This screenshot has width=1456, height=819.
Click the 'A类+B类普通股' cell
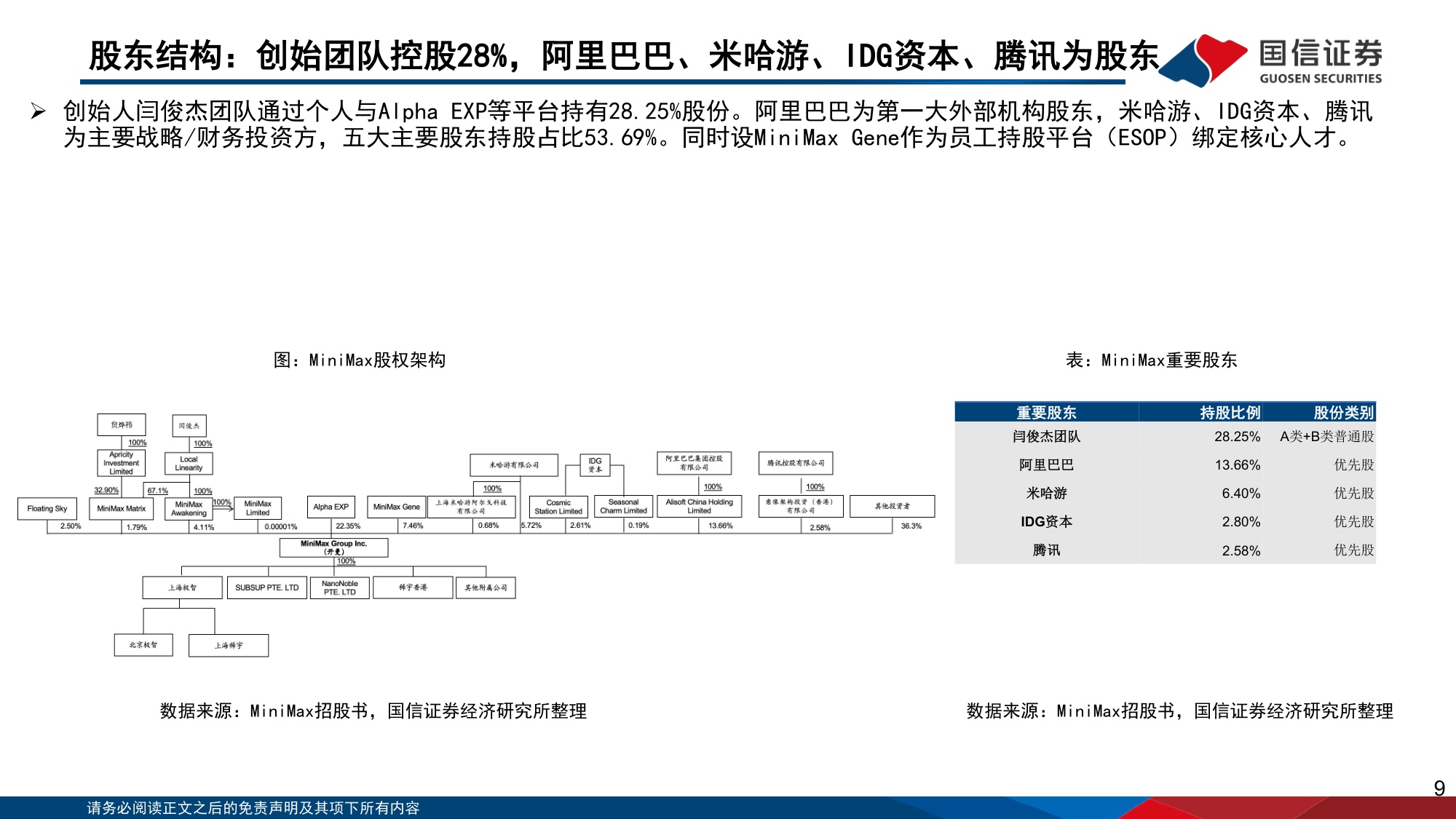pos(1326,437)
